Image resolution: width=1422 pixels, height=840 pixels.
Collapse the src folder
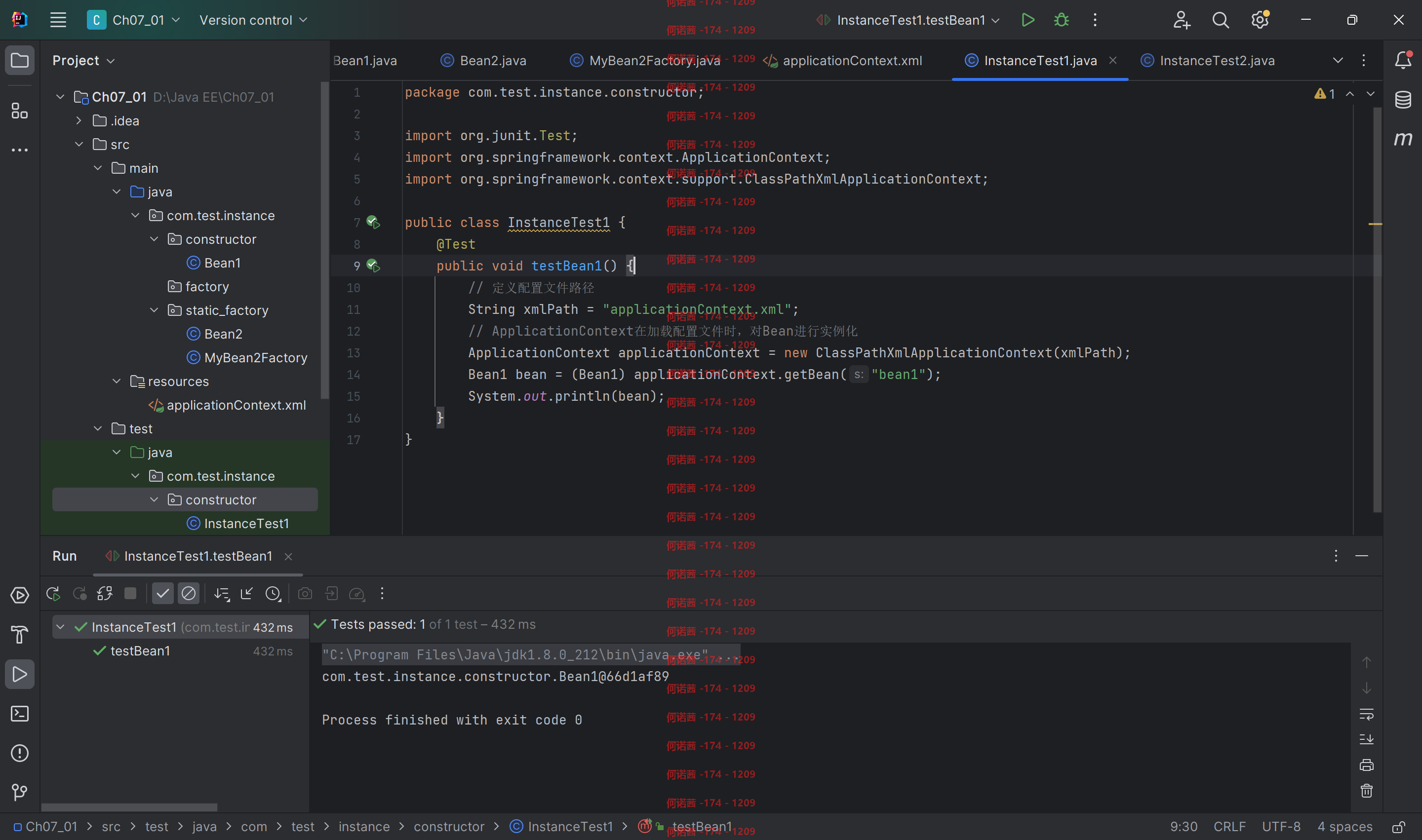pyautogui.click(x=79, y=144)
